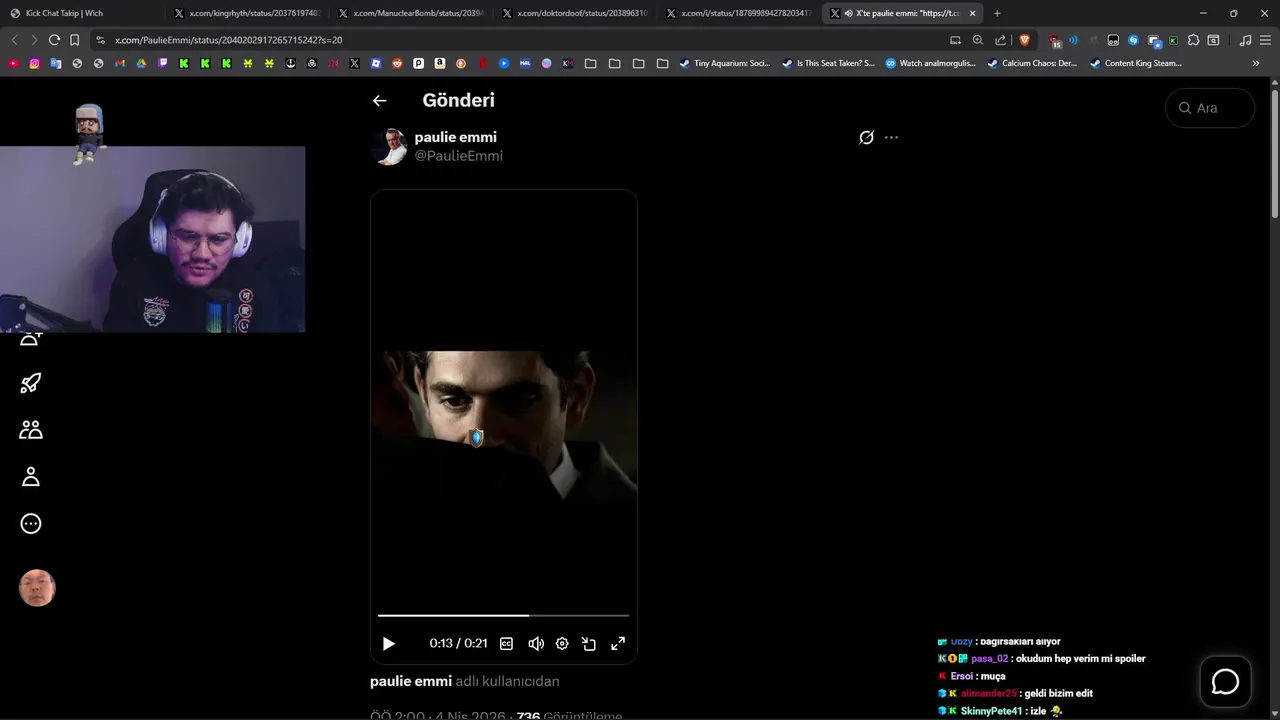1280x720 pixels.
Task: Select chat message from pasa_02
Action: tap(1041, 659)
